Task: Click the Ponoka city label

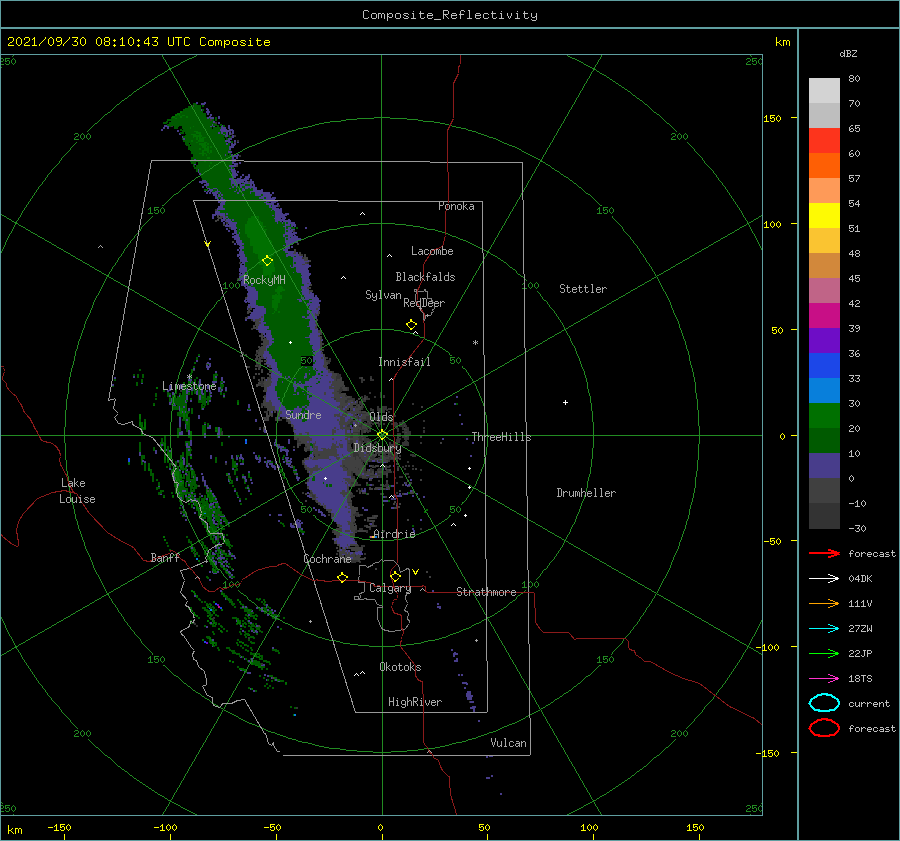Action: point(456,206)
